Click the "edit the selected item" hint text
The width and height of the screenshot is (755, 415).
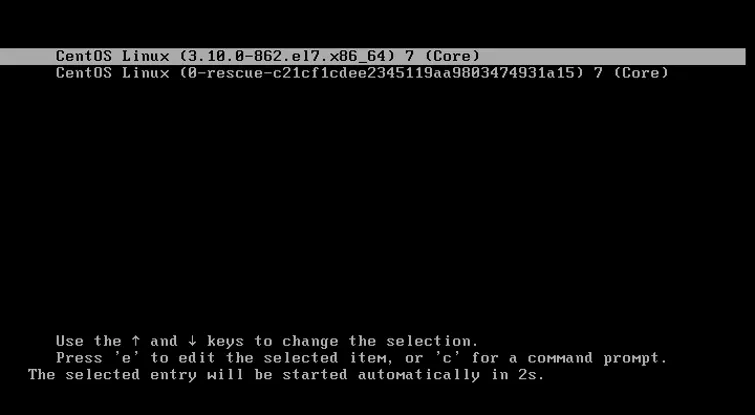(x=282, y=358)
